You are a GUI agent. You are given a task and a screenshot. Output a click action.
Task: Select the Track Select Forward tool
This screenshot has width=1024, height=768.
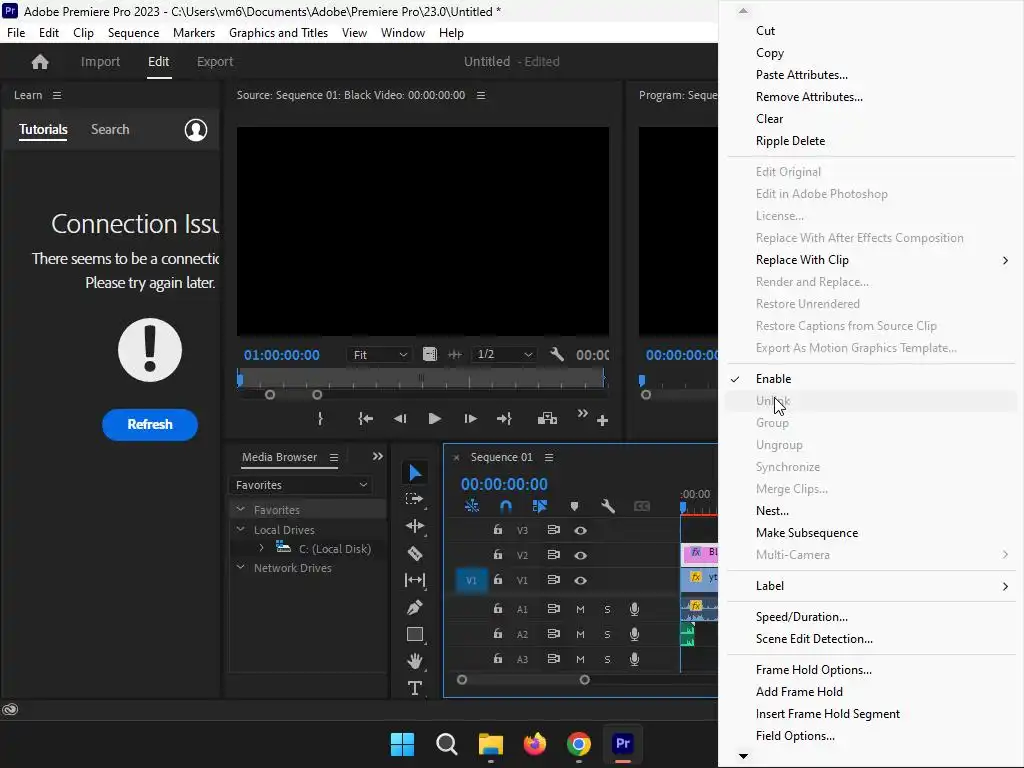tap(415, 499)
